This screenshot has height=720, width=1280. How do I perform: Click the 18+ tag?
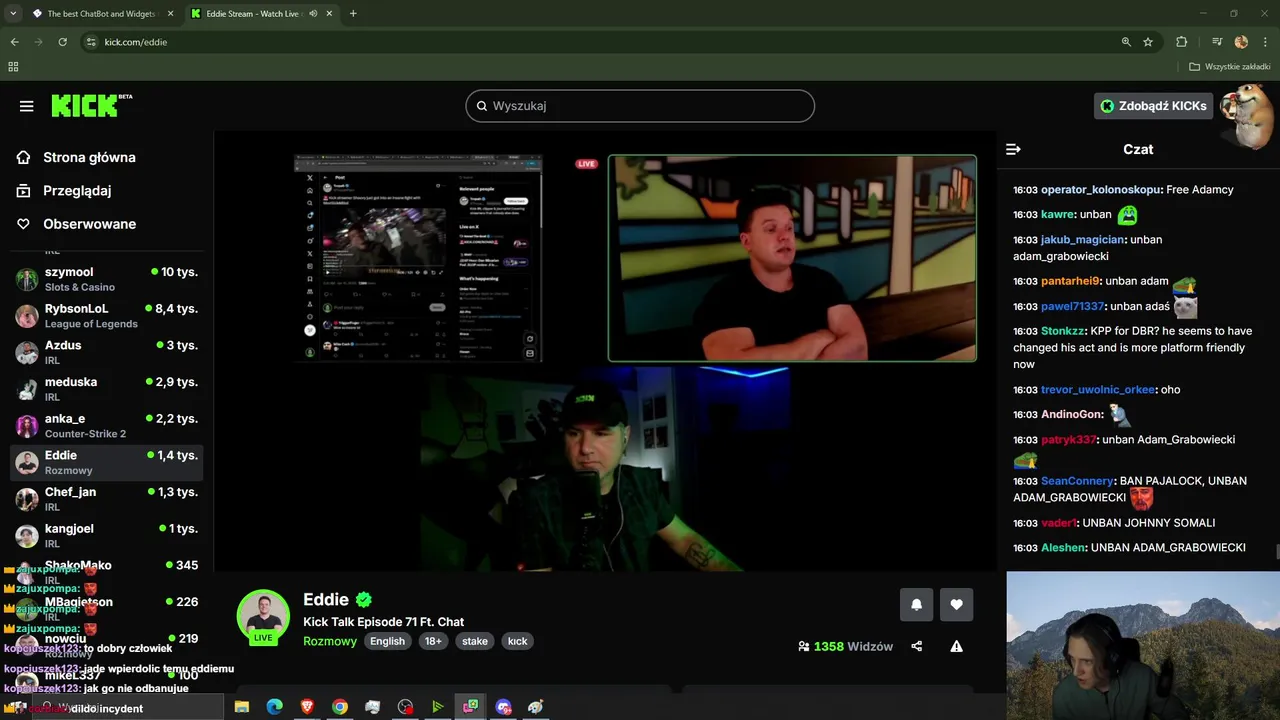433,641
